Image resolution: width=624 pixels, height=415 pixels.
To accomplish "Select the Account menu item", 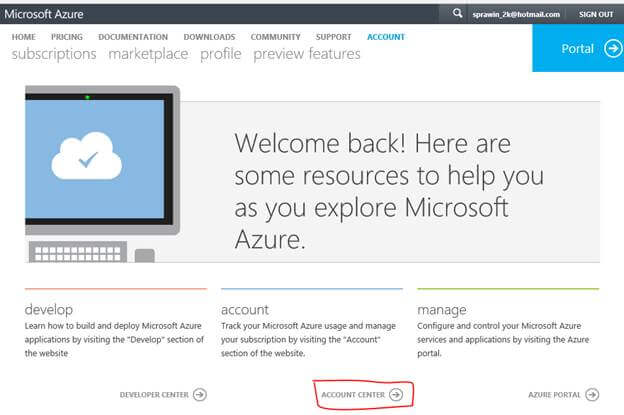I will (x=386, y=37).
